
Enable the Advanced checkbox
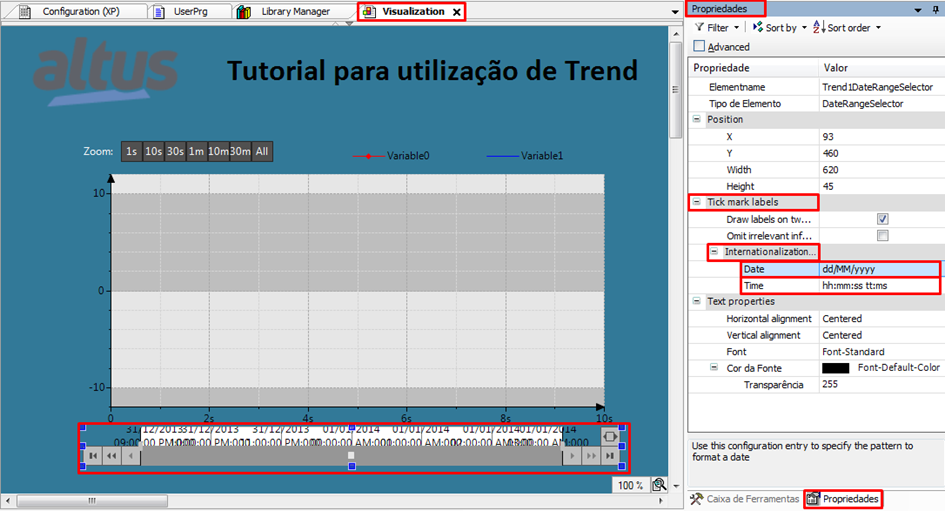(x=699, y=46)
